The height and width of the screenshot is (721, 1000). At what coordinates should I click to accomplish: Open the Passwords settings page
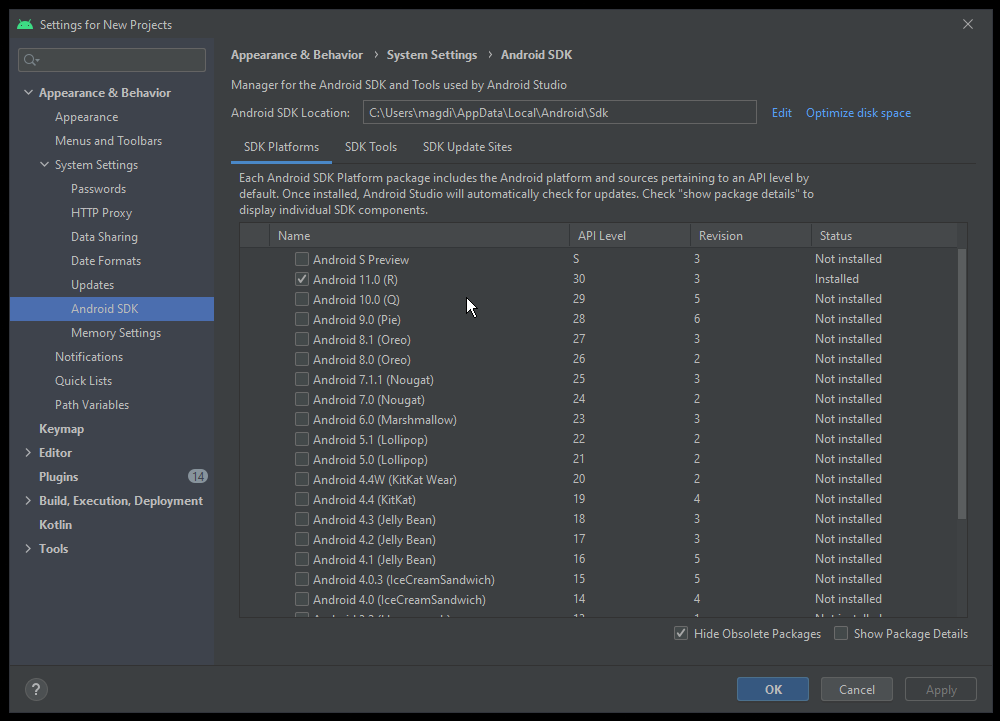click(98, 189)
